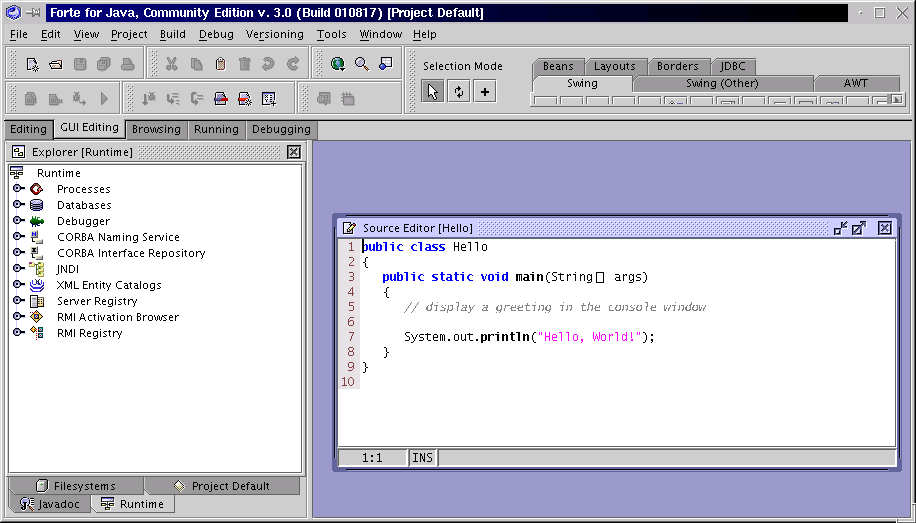916x523 pixels.
Task: Toggle the Connection Mode button
Action: (x=459, y=92)
